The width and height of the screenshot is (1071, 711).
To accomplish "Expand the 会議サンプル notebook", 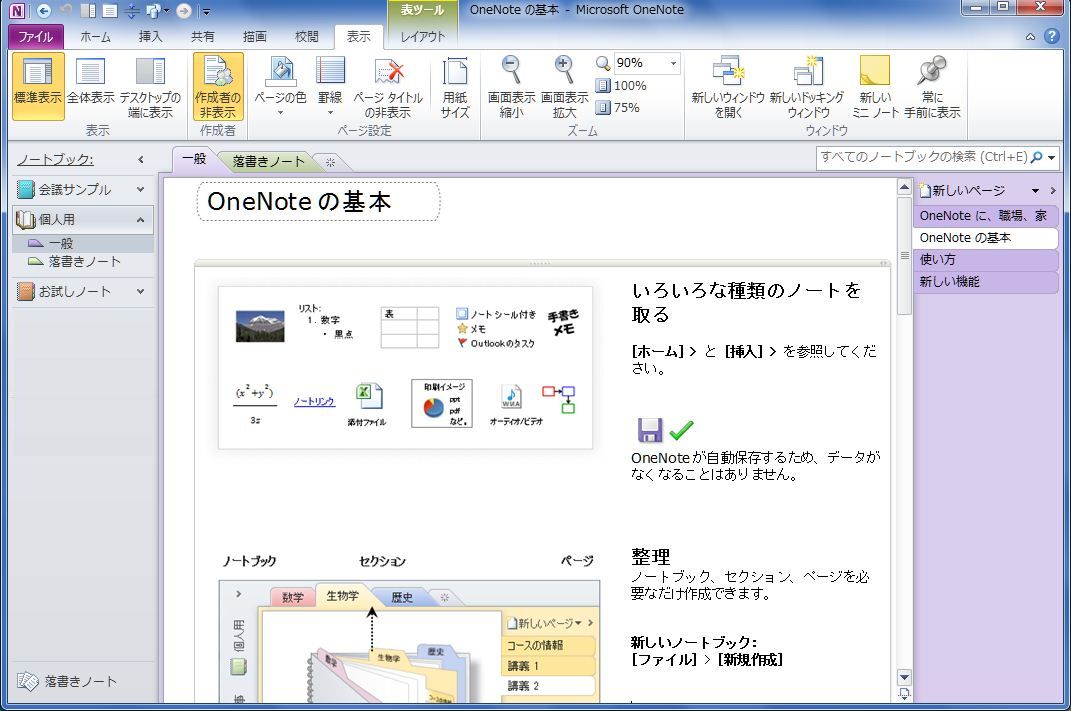I will coord(140,189).
